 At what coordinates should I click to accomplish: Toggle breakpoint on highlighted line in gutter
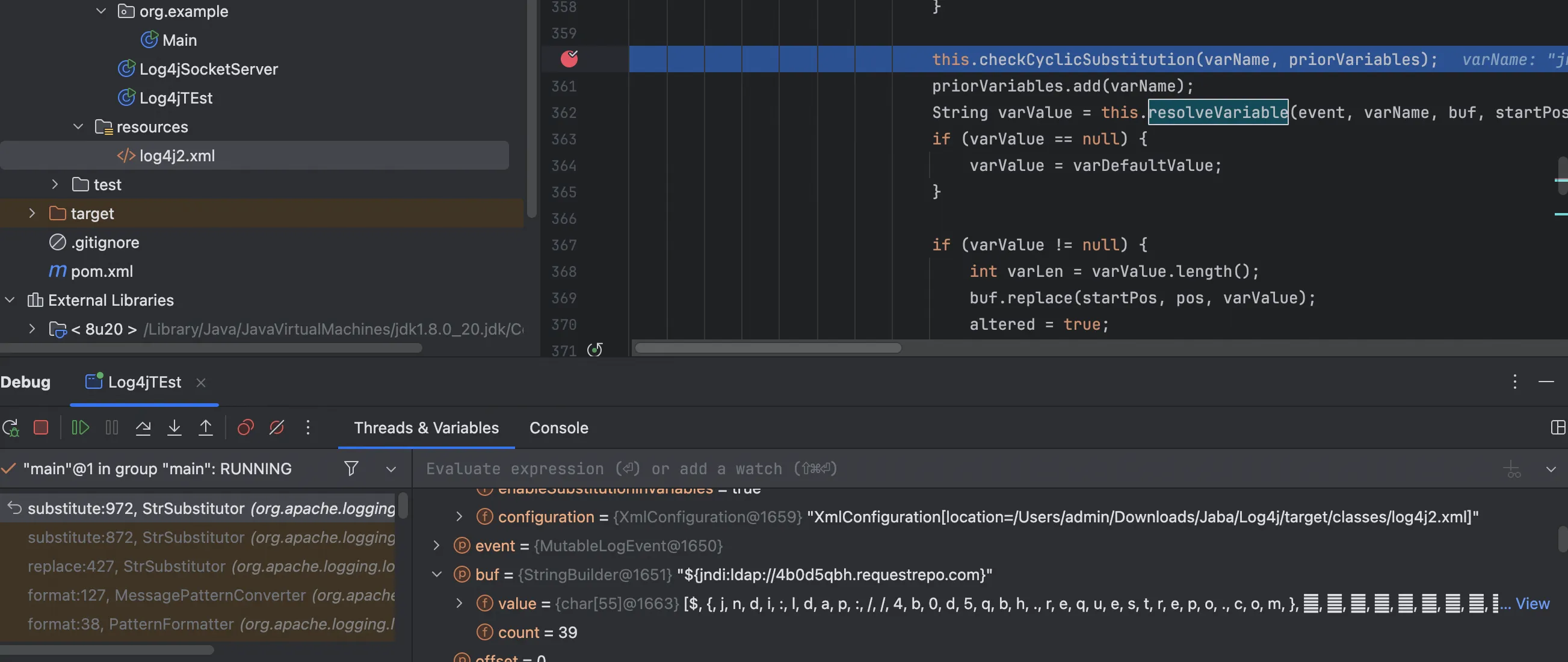point(569,59)
